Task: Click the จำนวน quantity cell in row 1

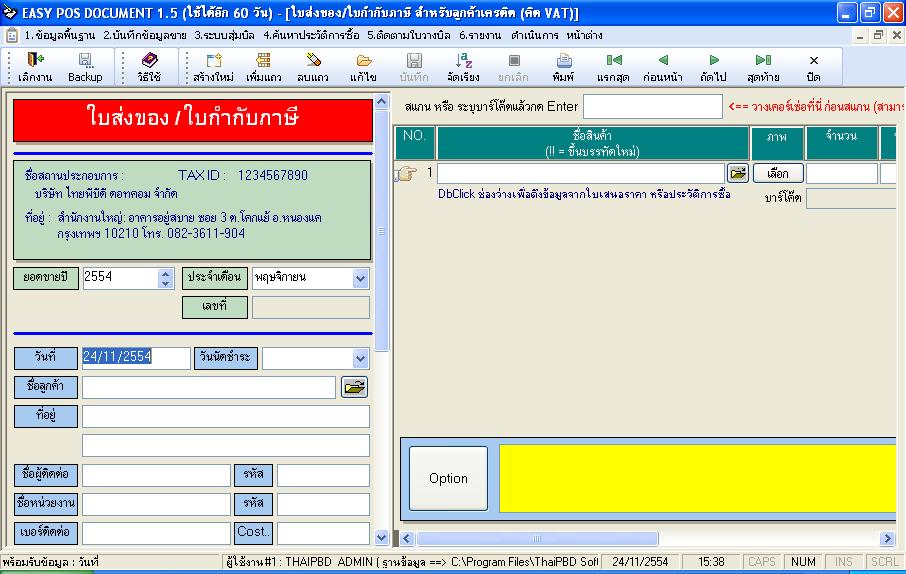Action: [842, 173]
